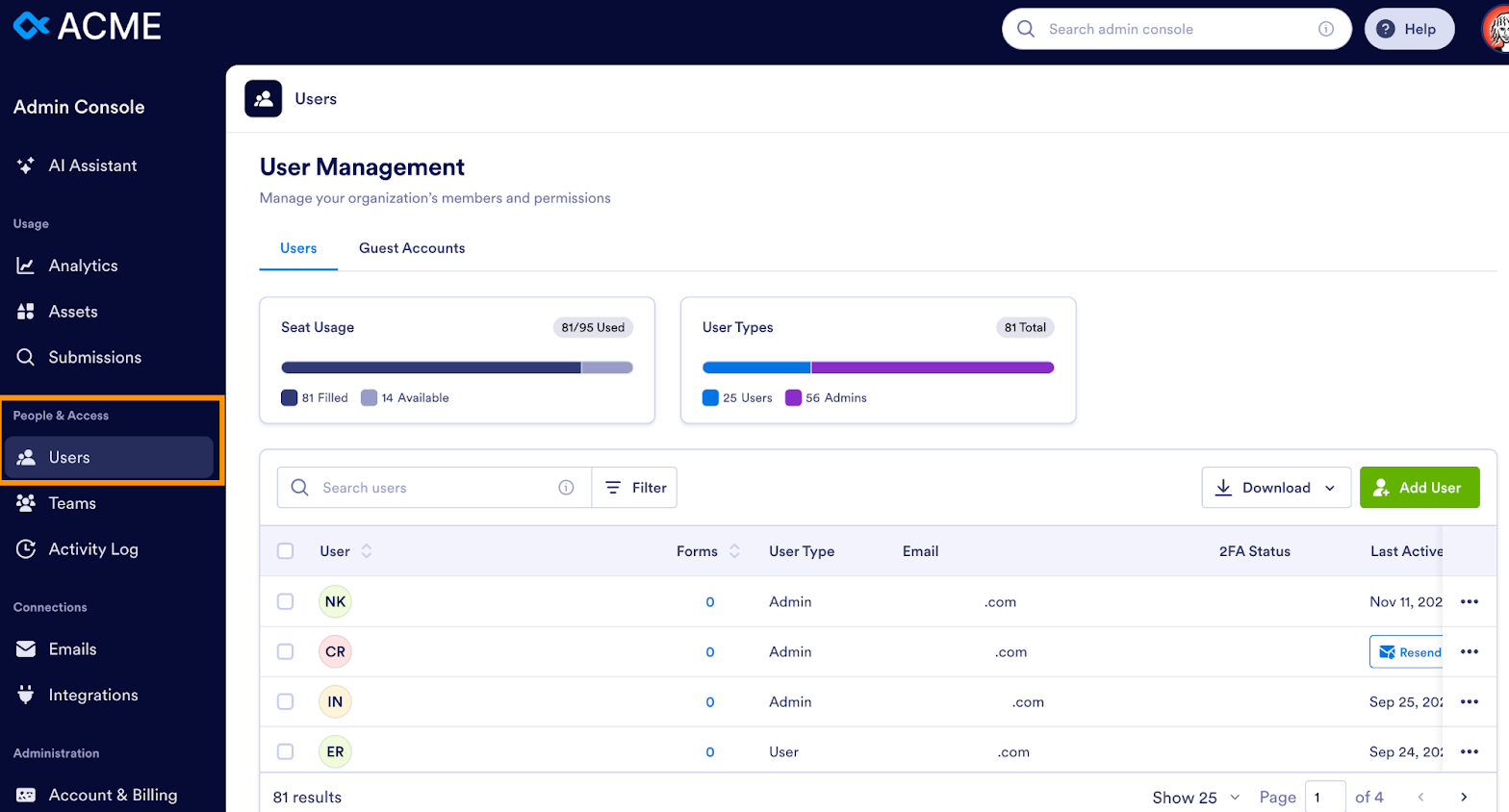Switch to the Guest Accounts tab
The image size is (1509, 812).
click(x=412, y=248)
